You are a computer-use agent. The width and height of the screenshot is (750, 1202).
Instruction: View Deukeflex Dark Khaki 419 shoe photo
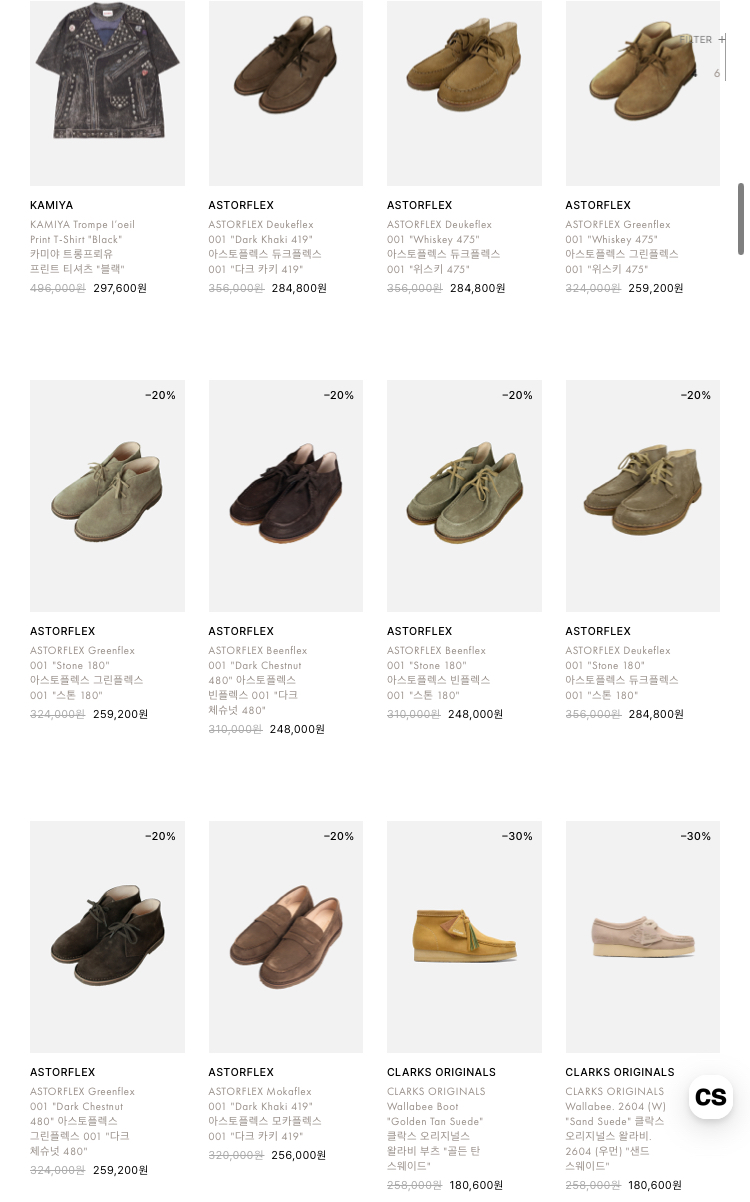(286, 93)
